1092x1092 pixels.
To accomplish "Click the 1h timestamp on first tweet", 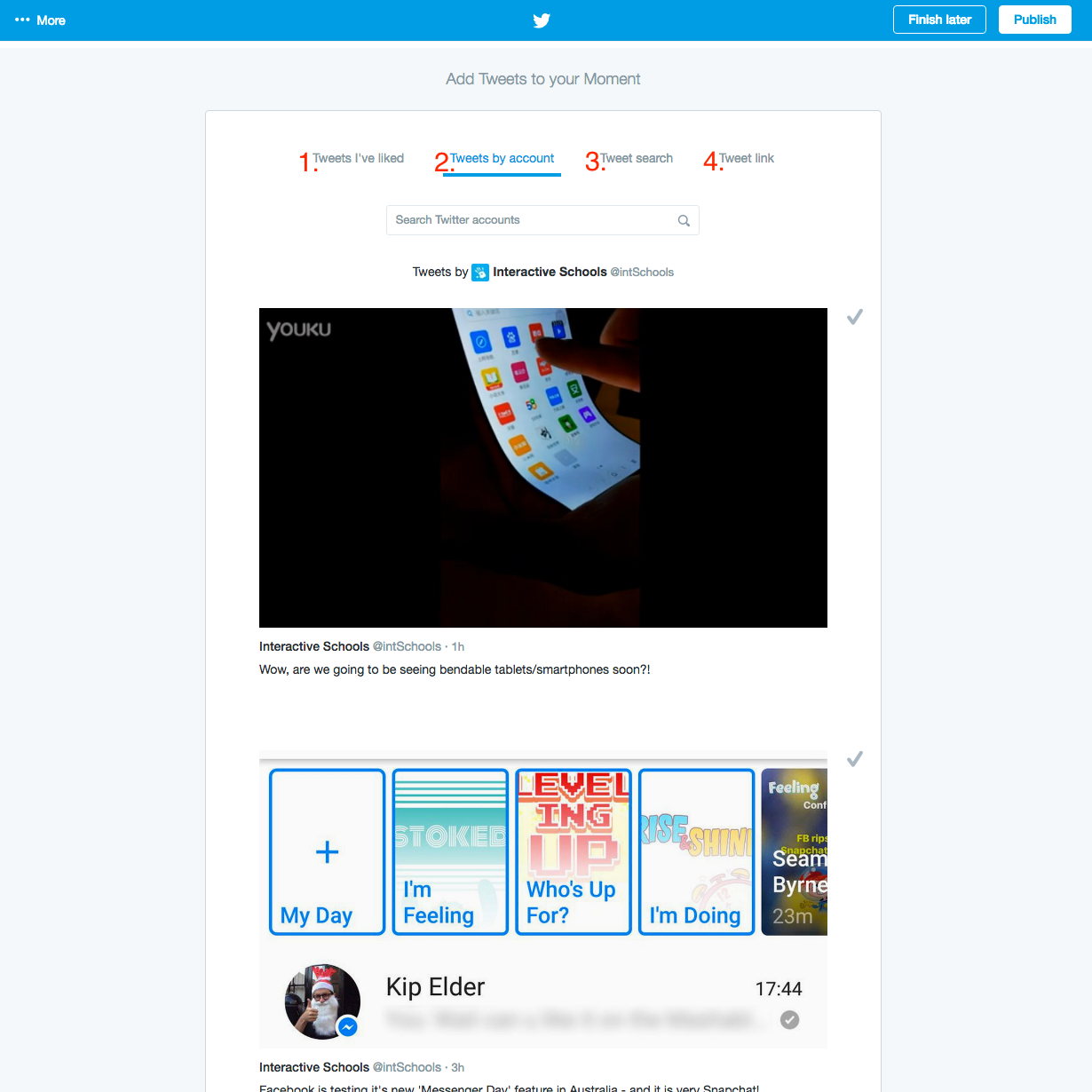I will coord(458,647).
